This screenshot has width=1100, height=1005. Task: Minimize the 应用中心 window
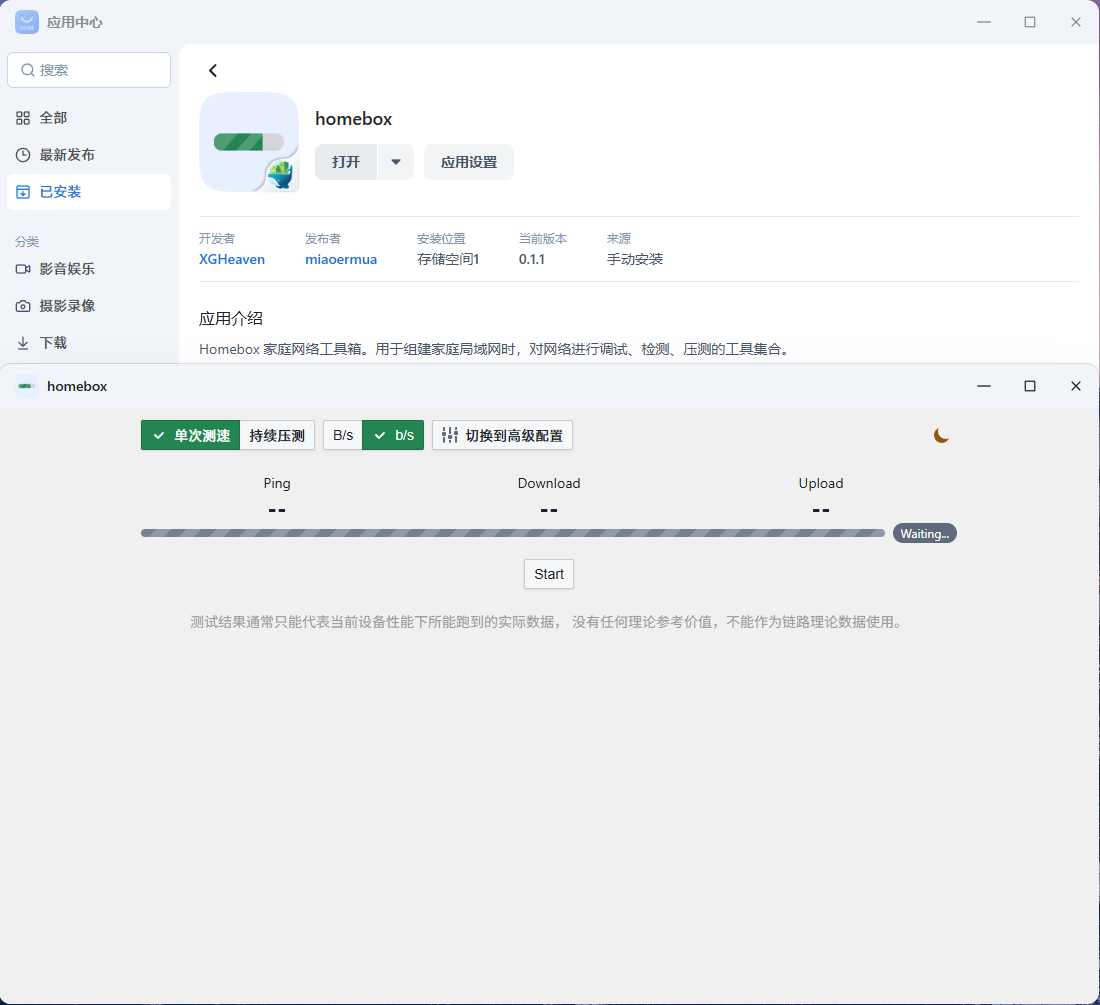984,22
